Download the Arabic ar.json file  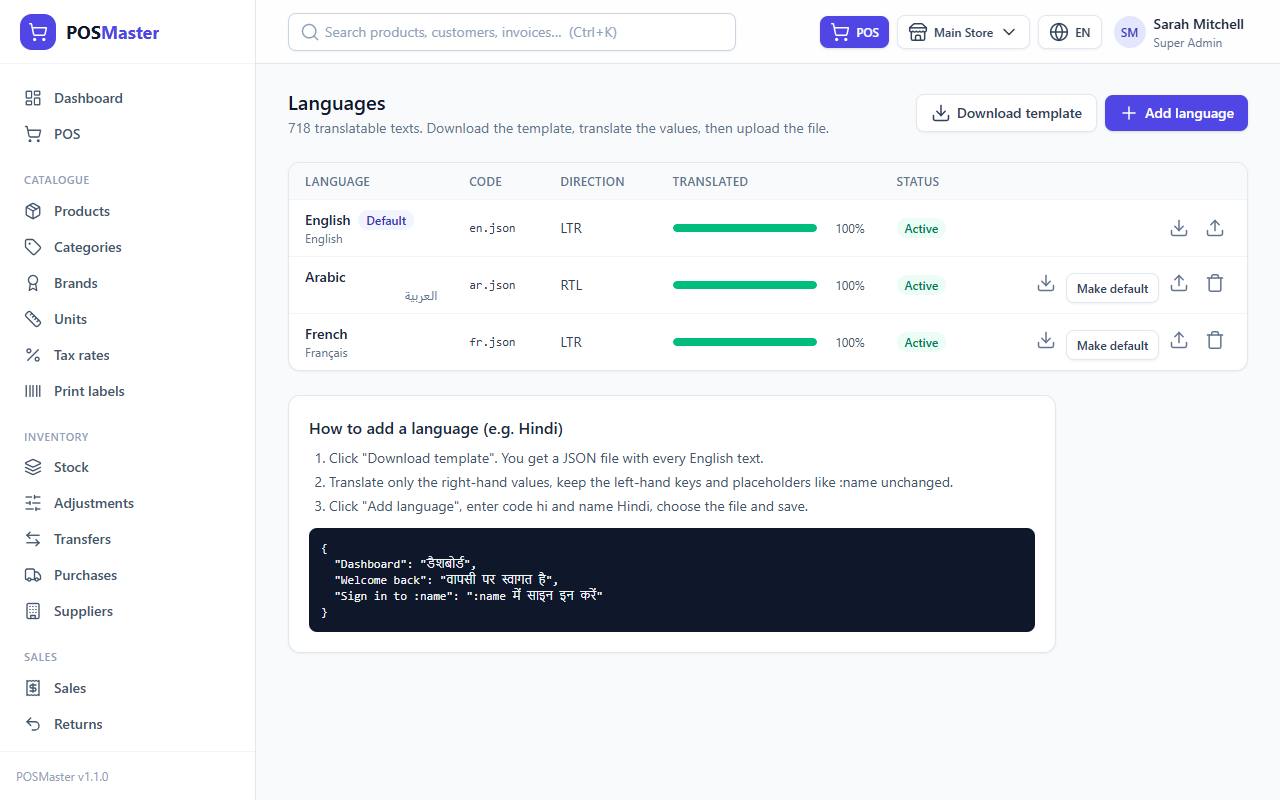coord(1046,284)
